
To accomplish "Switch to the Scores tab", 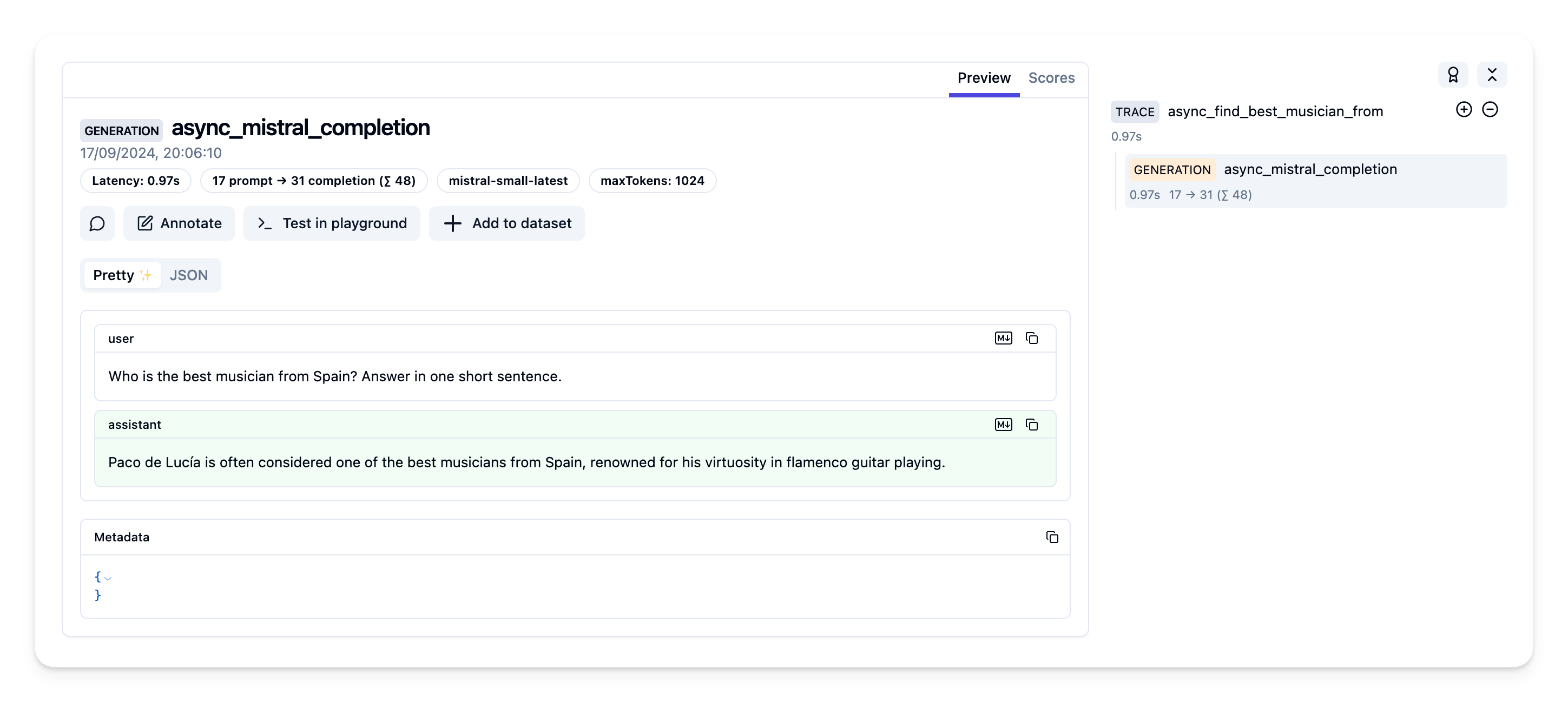I will pos(1051,78).
